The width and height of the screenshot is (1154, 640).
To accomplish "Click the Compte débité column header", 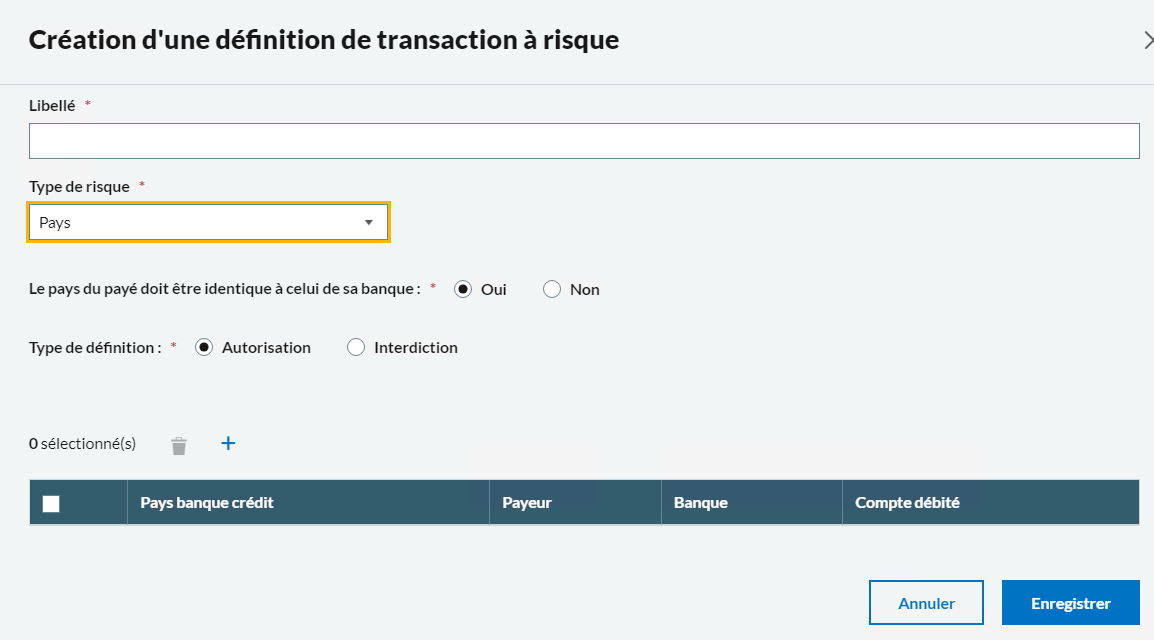I will point(907,503).
